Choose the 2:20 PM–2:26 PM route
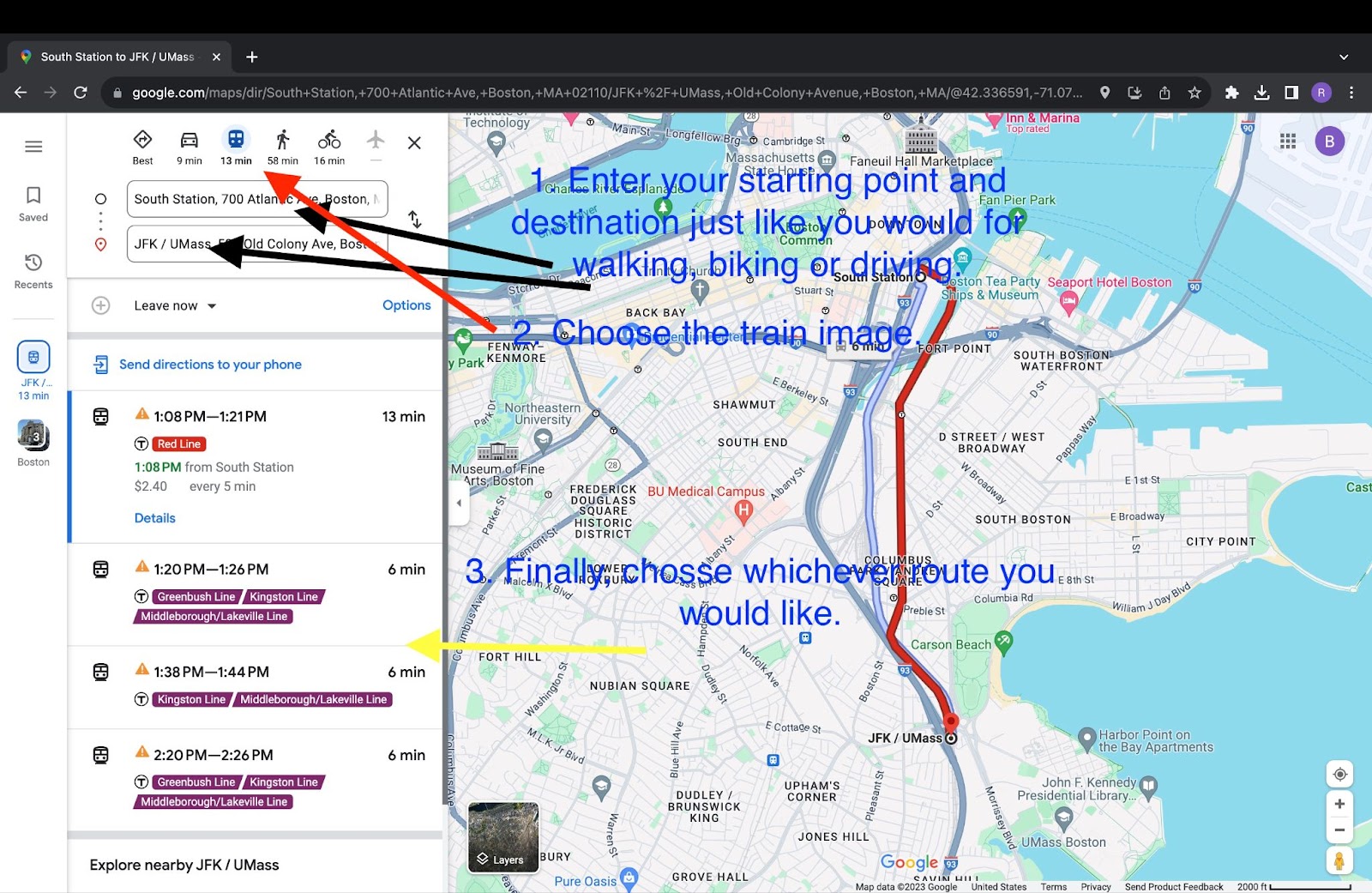Image resolution: width=1372 pixels, height=893 pixels. (x=256, y=780)
